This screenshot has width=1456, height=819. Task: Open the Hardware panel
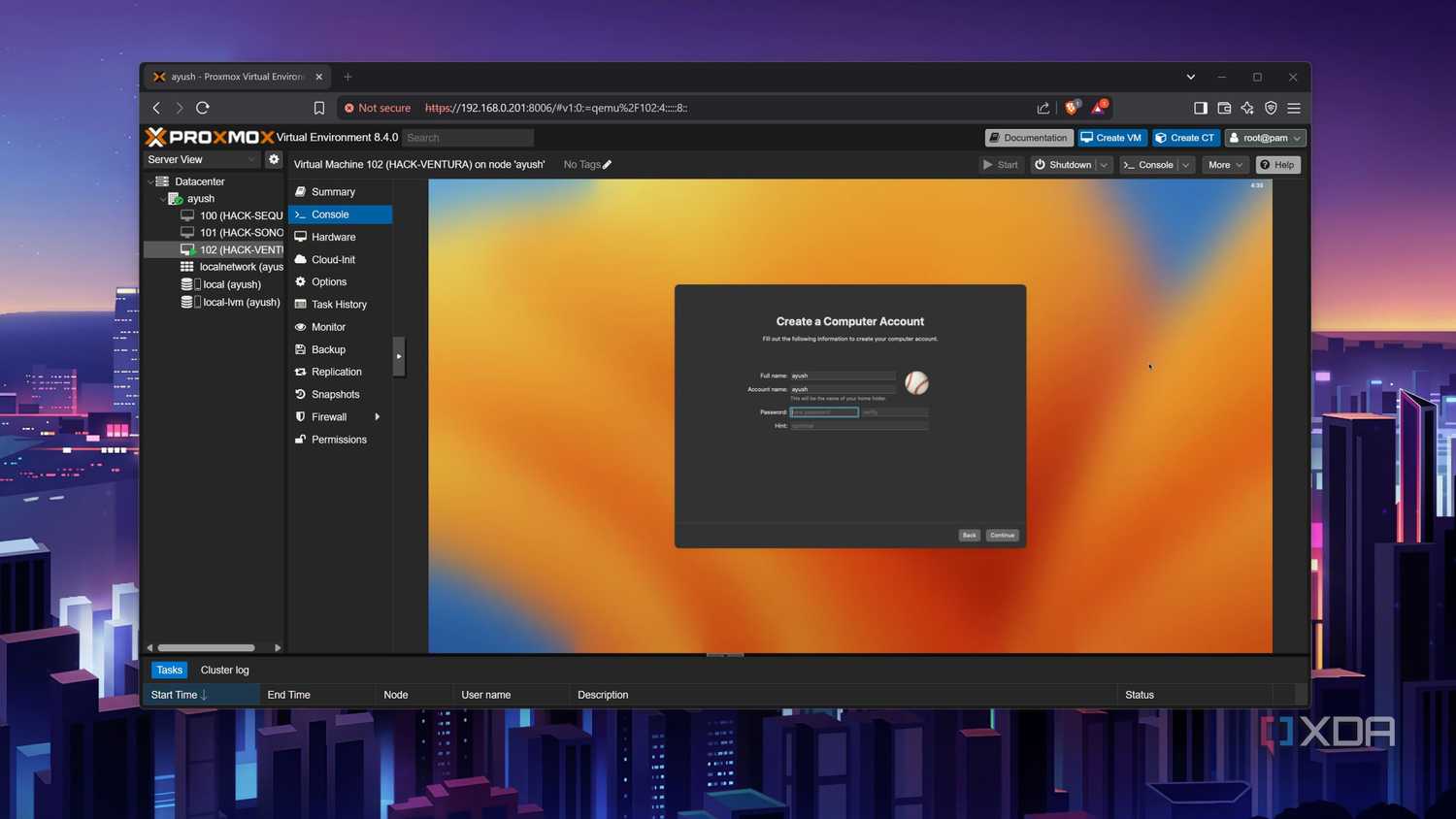[x=341, y=237]
